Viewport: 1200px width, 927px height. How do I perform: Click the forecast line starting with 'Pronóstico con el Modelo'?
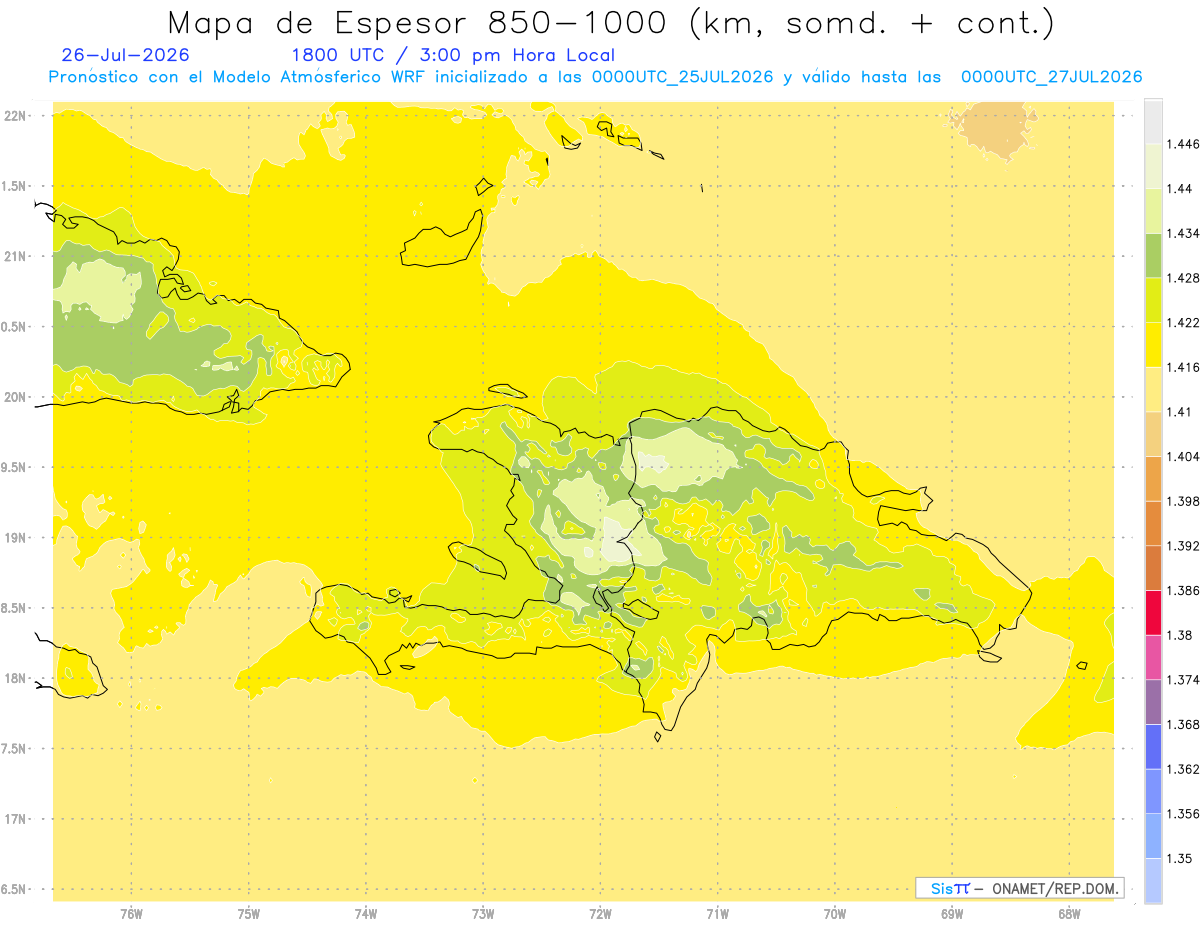click(x=595, y=77)
